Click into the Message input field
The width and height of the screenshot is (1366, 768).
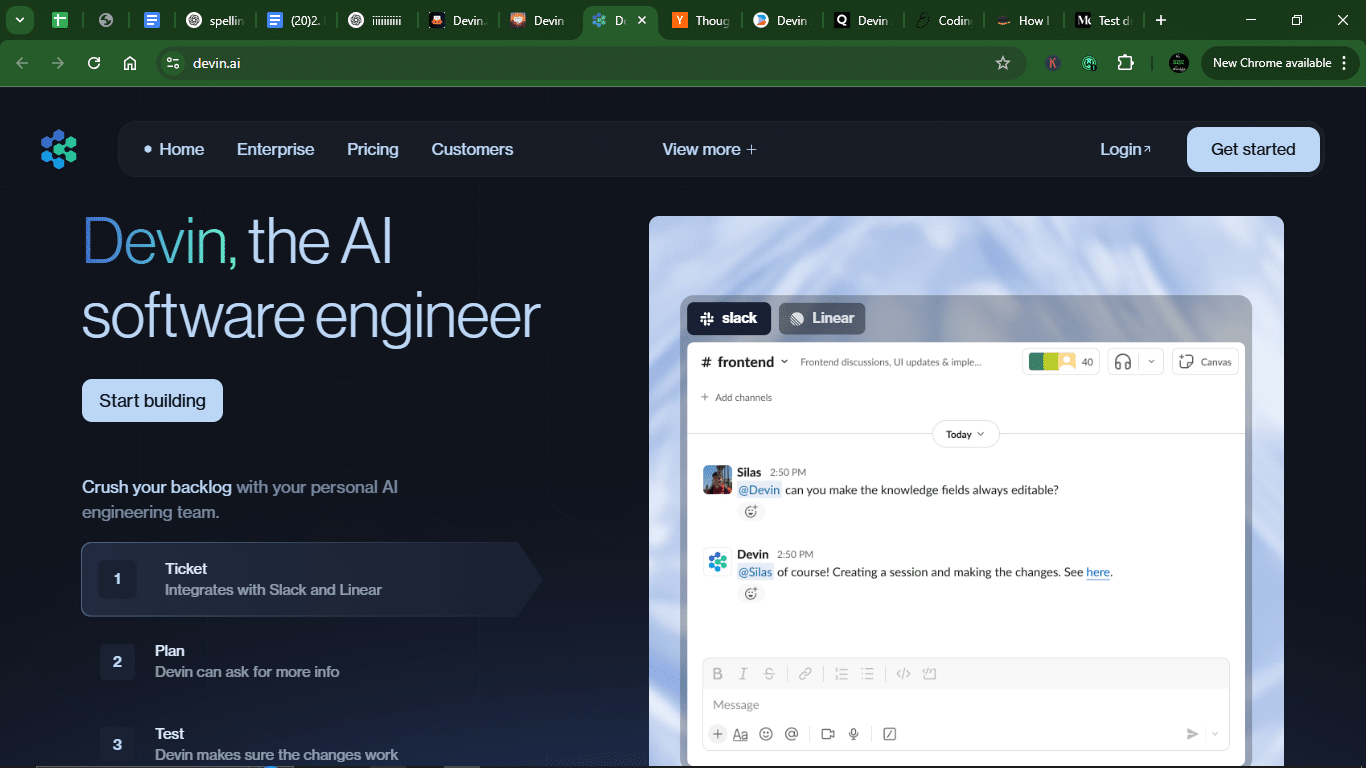pos(966,705)
